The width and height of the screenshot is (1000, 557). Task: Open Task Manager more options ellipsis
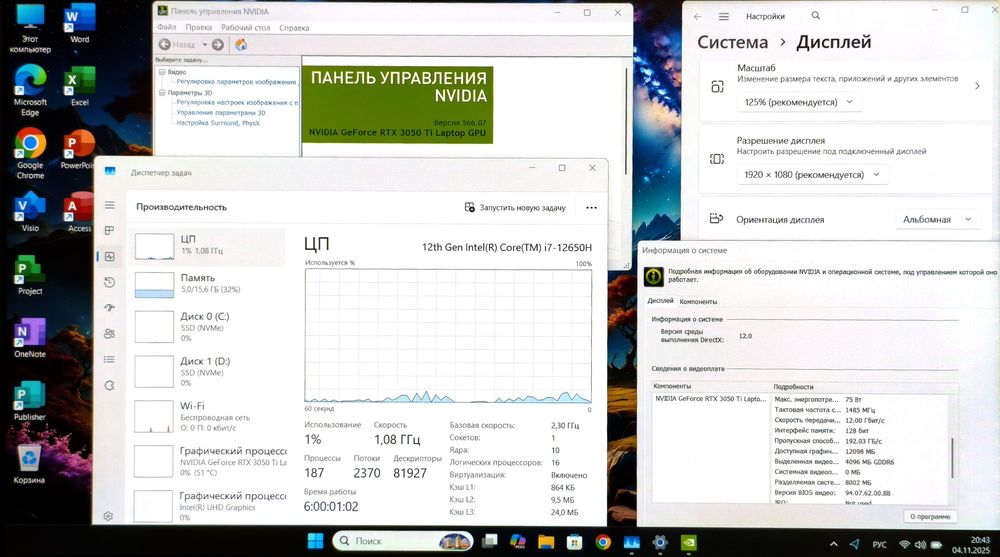coord(591,207)
